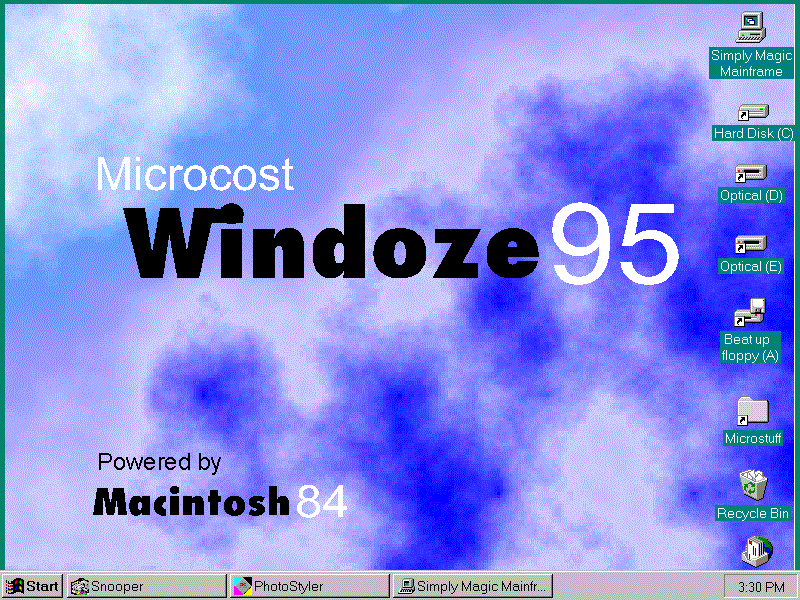The image size is (800, 600).
Task: Switch to Simply Magic Mainfr... taskbar button
Action: (x=473, y=586)
